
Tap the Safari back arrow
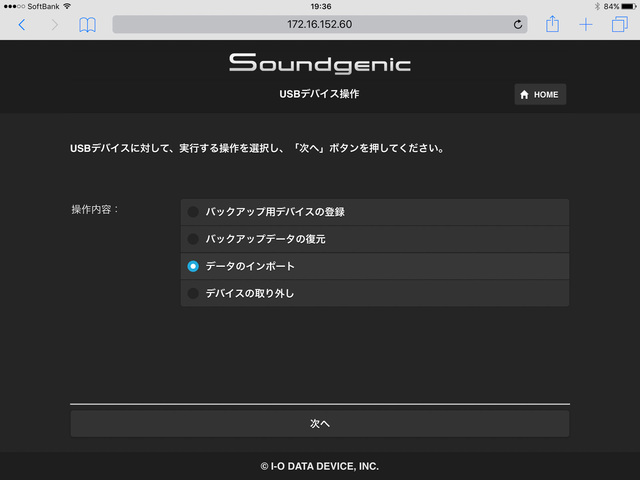[22, 25]
